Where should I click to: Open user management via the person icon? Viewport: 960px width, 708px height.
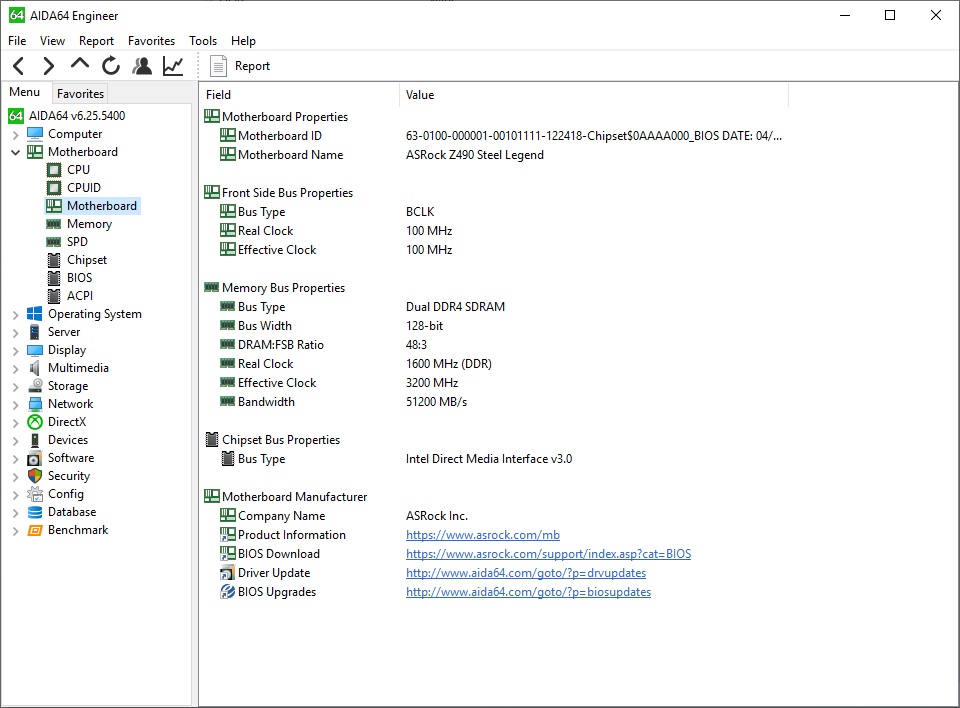coord(142,66)
